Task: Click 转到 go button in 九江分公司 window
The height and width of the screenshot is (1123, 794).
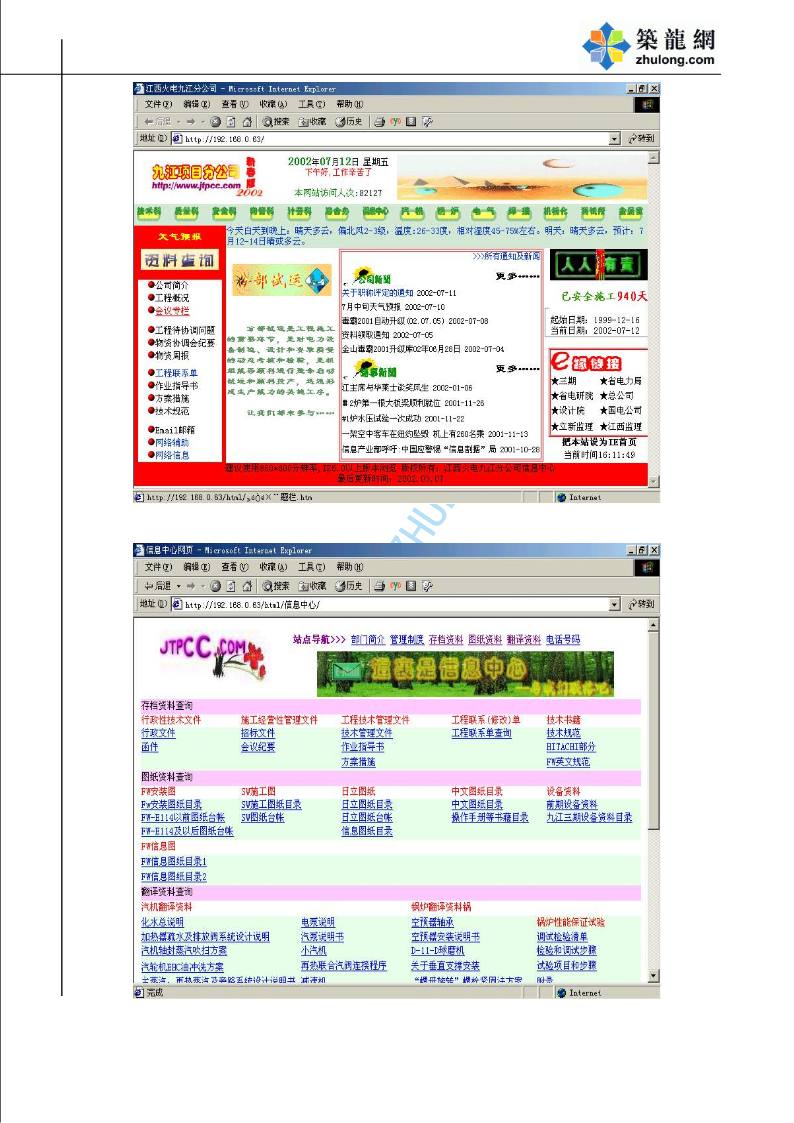Action: (x=642, y=138)
